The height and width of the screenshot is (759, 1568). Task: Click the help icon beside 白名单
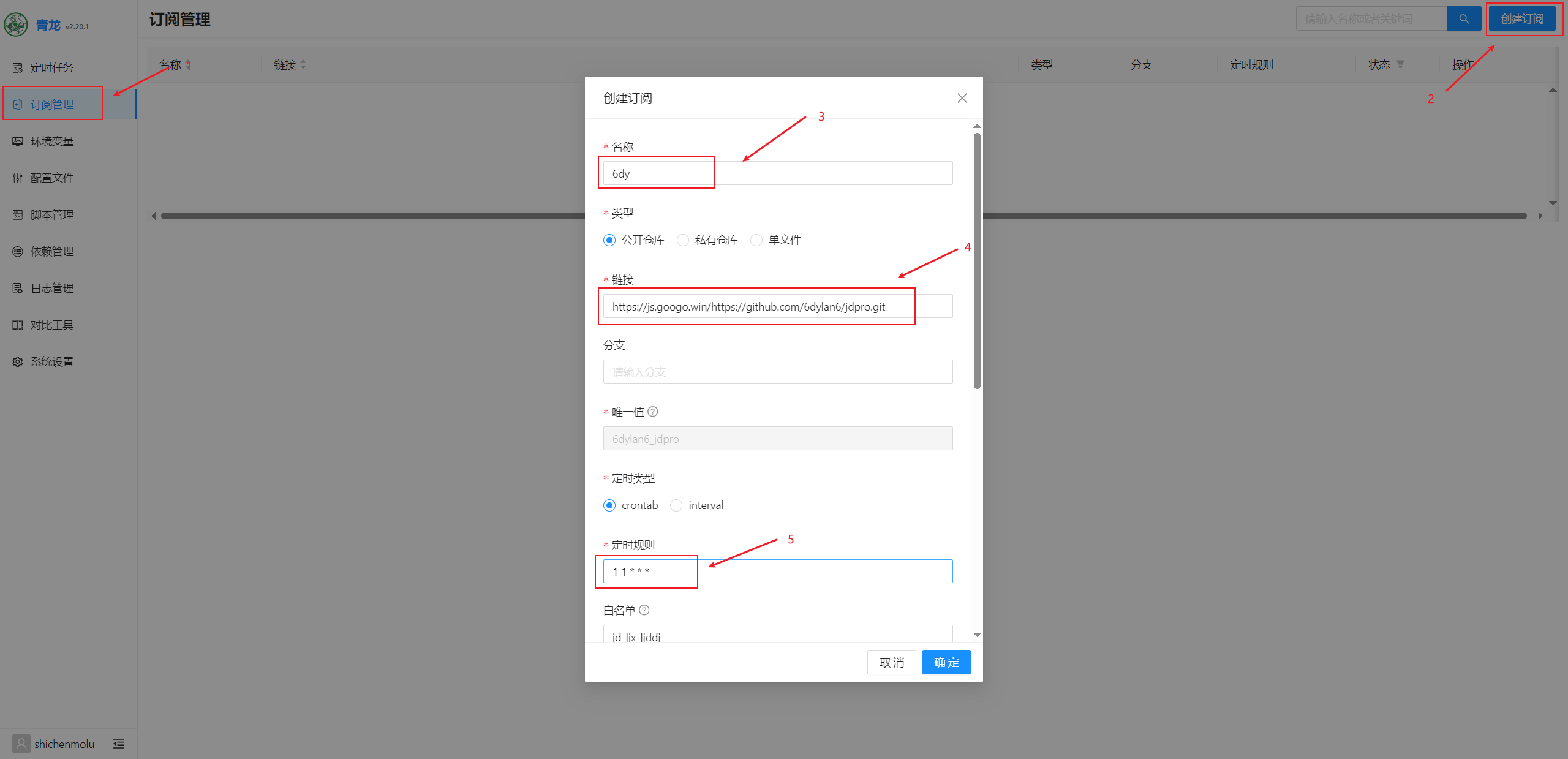tap(644, 610)
